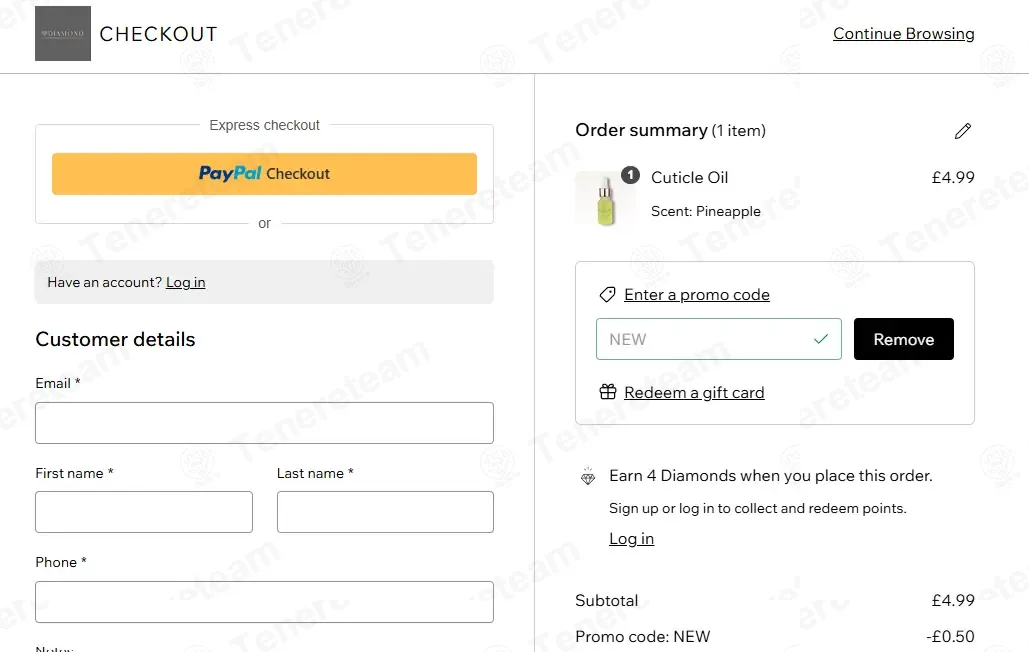Focus the Phone number field
The image size is (1029, 652).
click(x=264, y=601)
